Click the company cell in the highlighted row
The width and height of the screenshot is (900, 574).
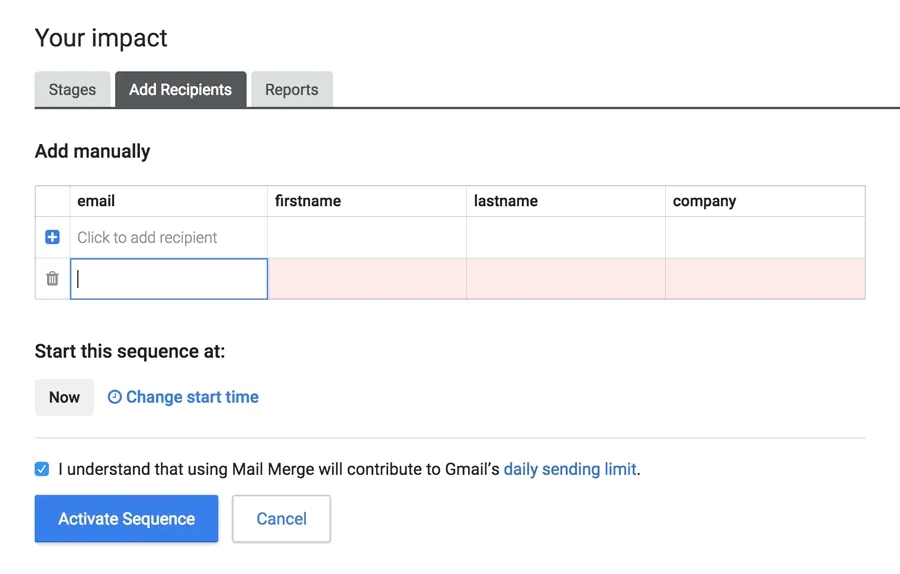point(765,279)
